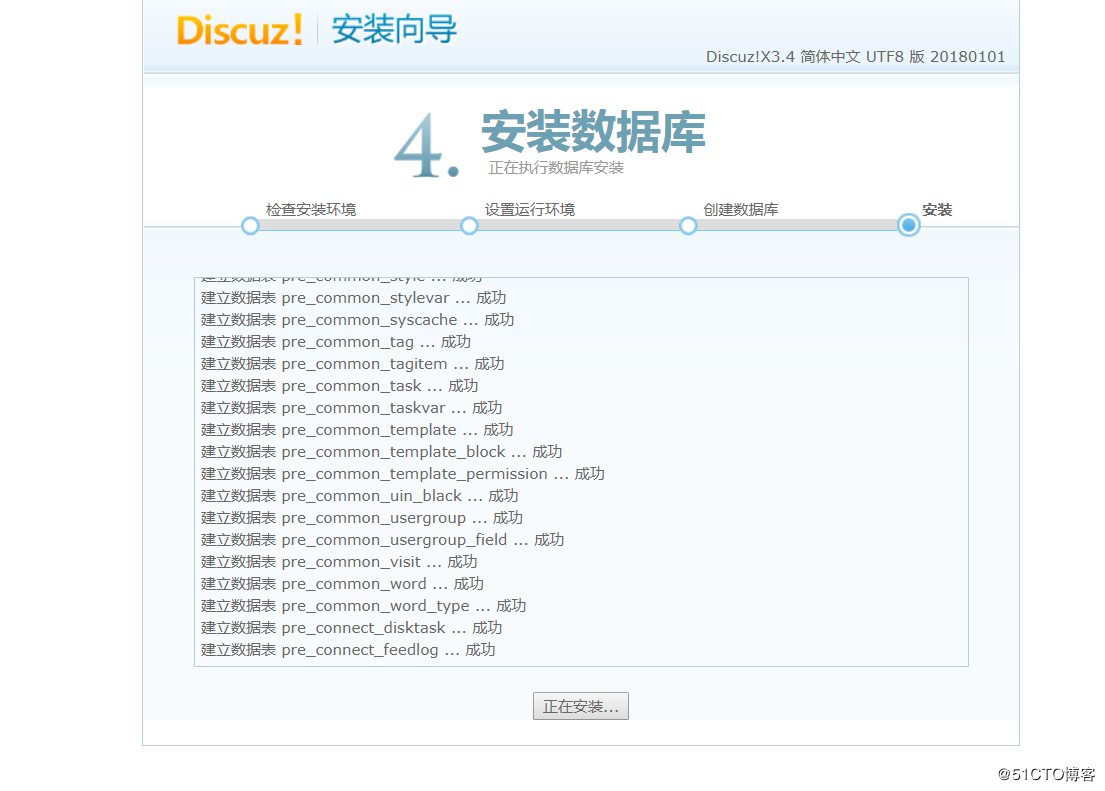This screenshot has width=1105, height=791.
Task: Click log line pre_common_usergroup_field
Action: 383,539
